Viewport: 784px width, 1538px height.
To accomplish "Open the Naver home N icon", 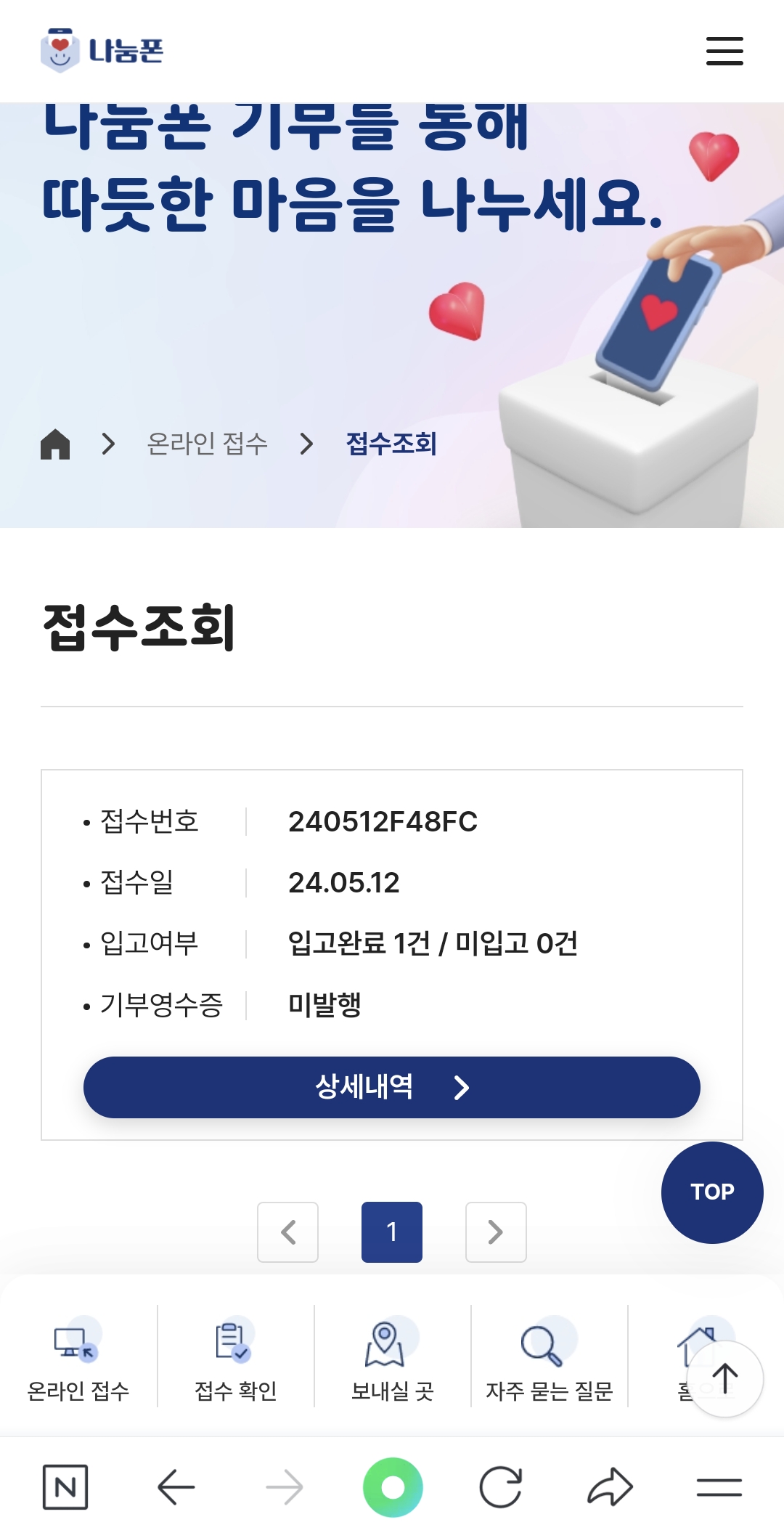I will pos(65,1487).
